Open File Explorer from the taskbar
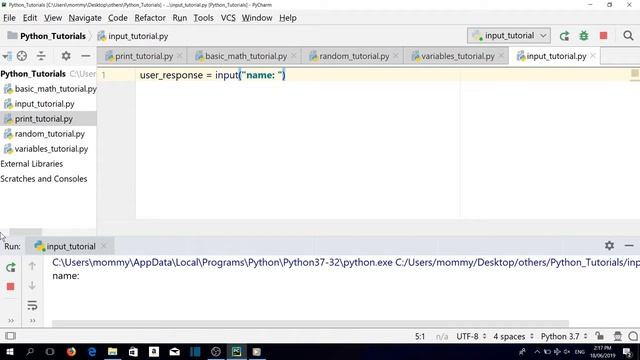This screenshot has height=360, width=640. click(113, 351)
